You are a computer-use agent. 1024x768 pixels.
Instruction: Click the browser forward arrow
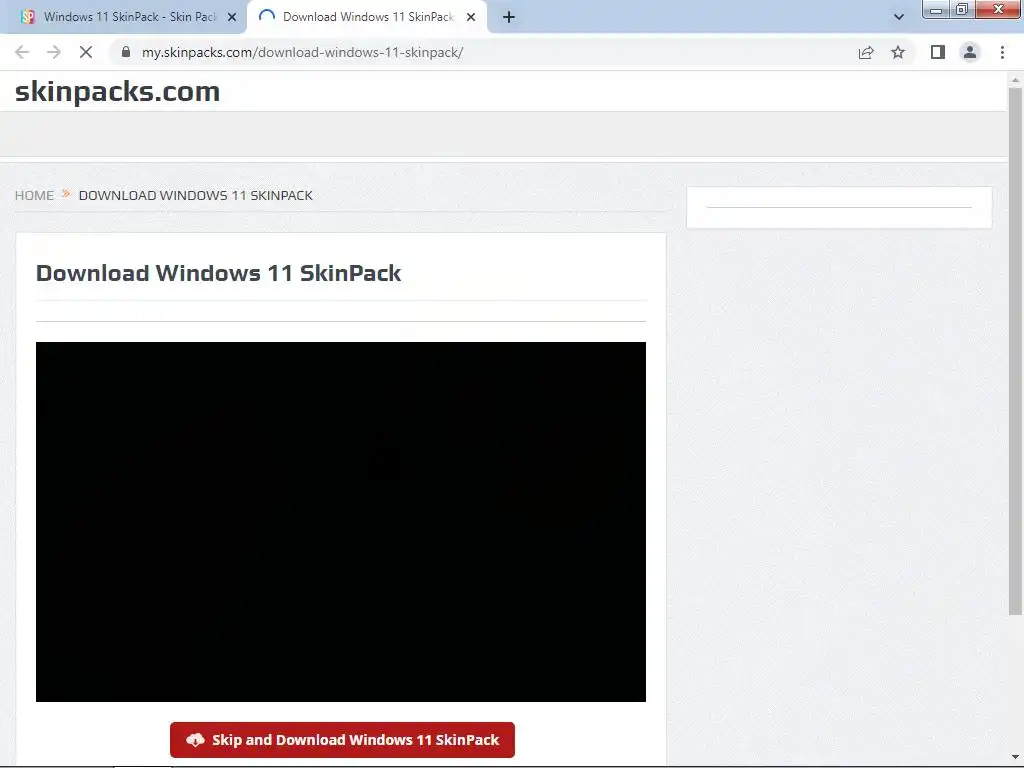54,52
